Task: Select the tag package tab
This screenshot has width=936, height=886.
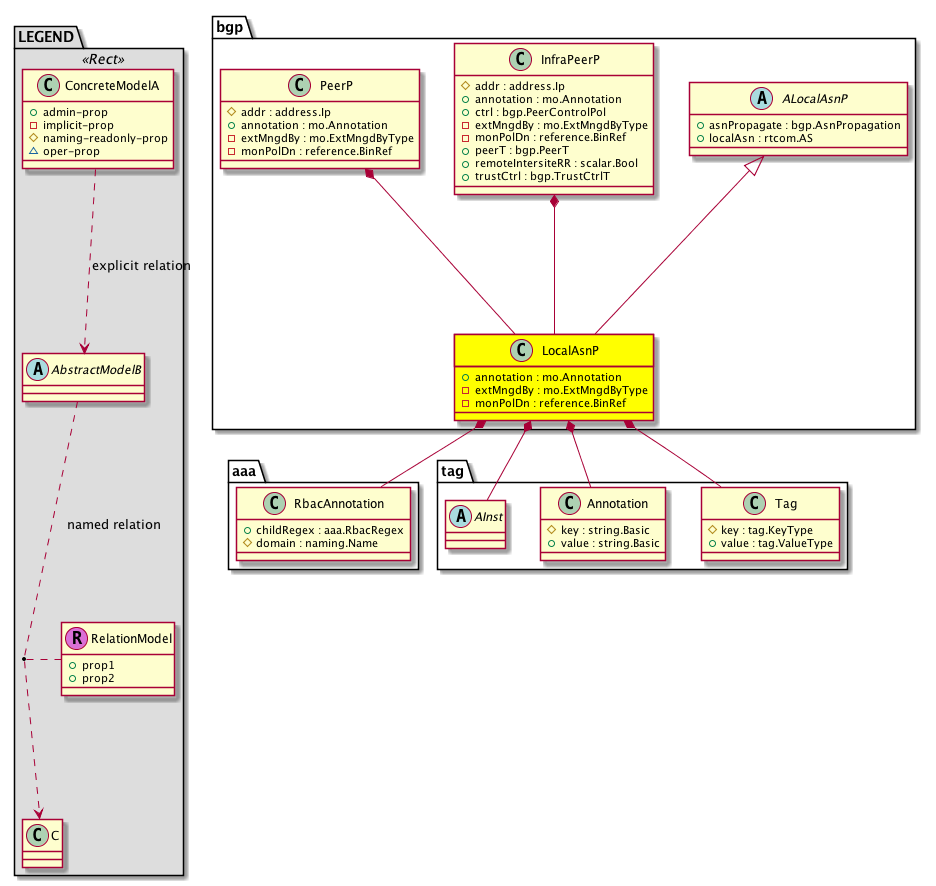Action: (451, 468)
